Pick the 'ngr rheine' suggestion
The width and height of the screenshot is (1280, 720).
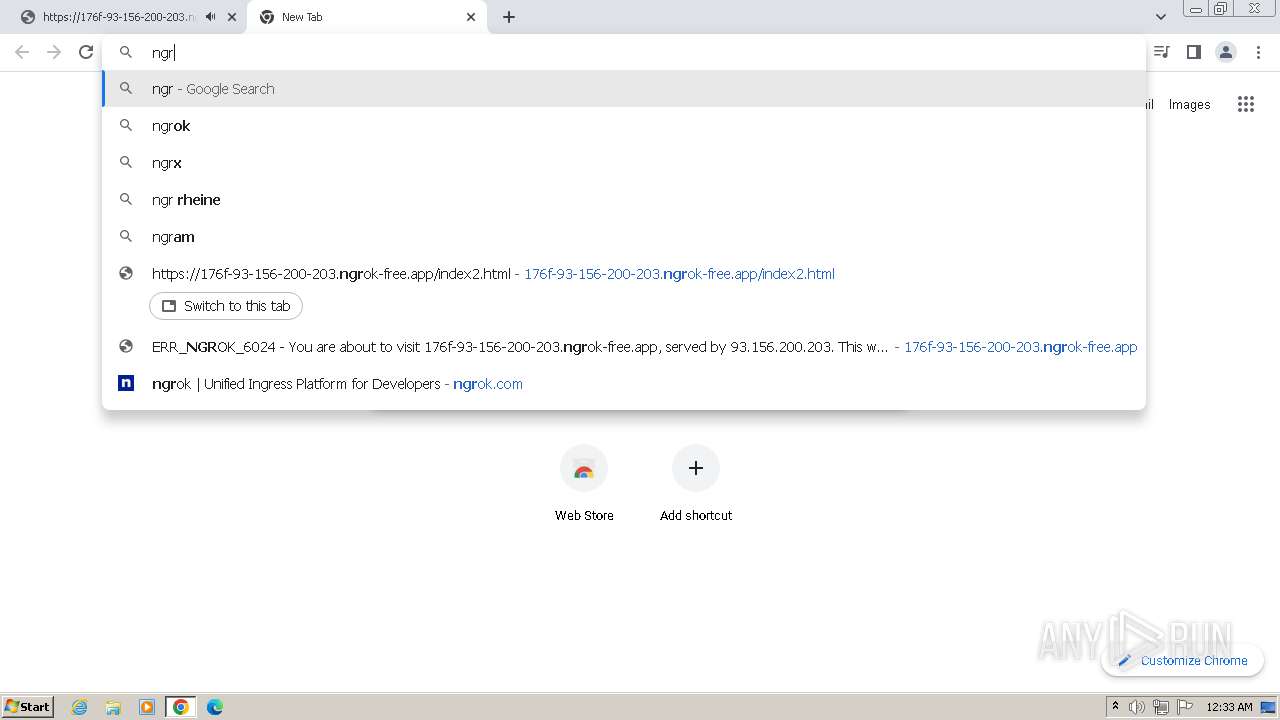click(624, 200)
